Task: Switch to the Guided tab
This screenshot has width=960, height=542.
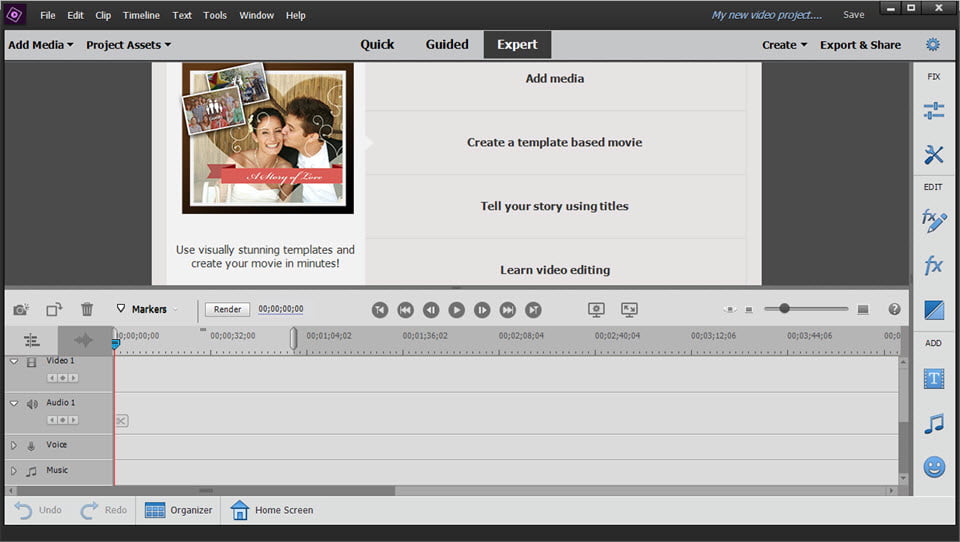Action: (x=447, y=44)
